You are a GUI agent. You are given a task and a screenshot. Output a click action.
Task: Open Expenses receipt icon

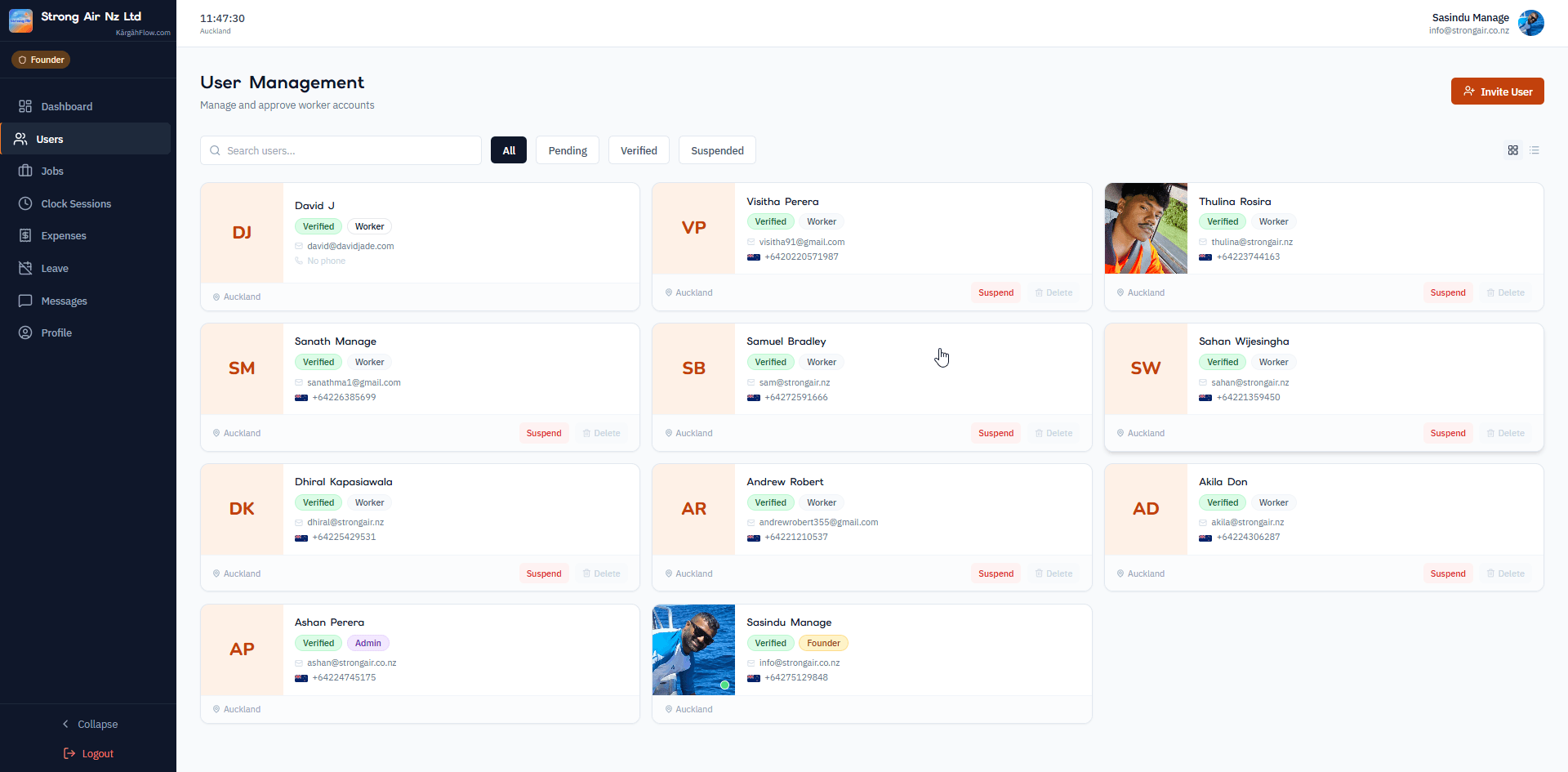tap(25, 235)
